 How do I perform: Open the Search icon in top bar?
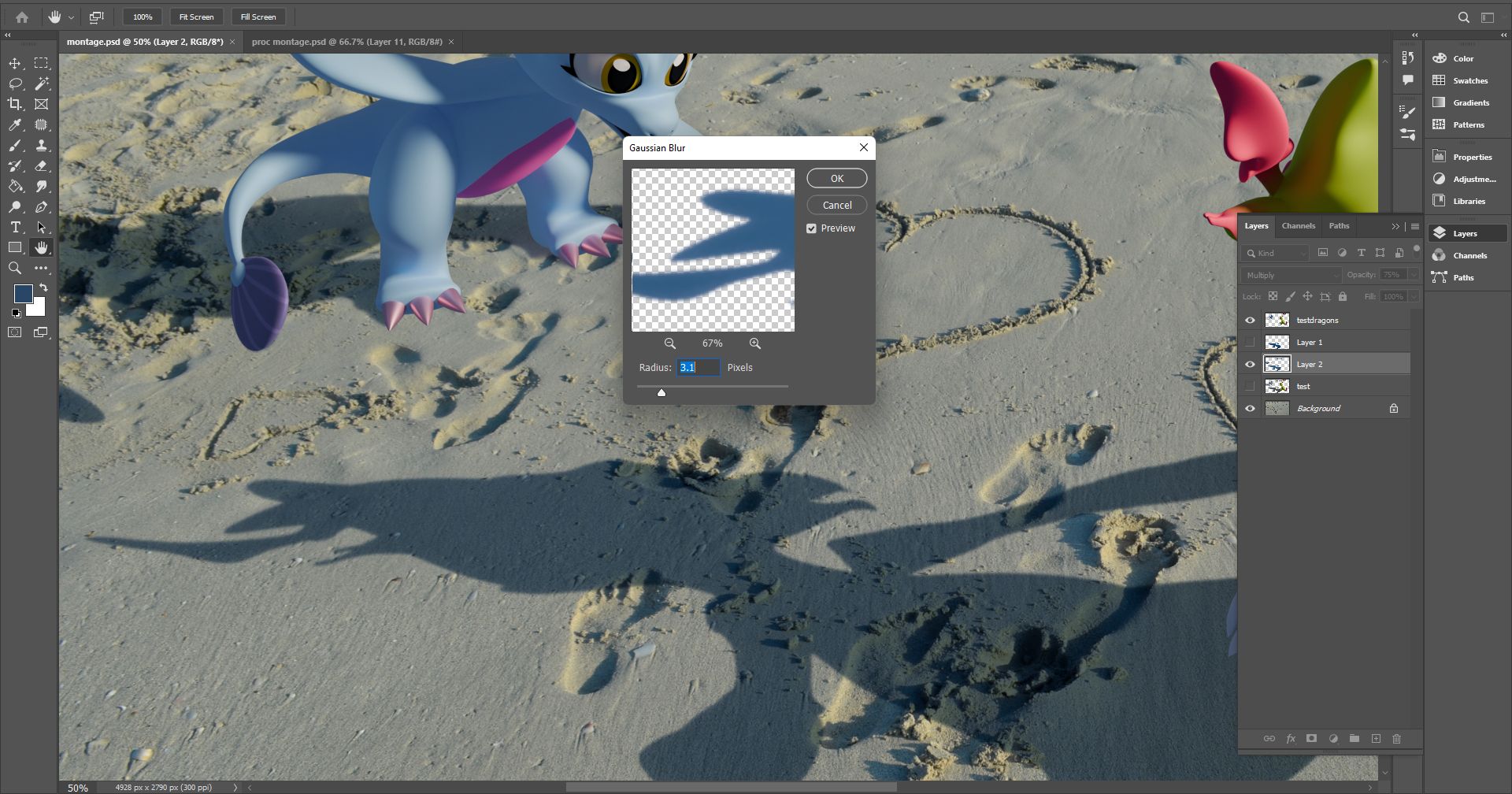pyautogui.click(x=1463, y=17)
